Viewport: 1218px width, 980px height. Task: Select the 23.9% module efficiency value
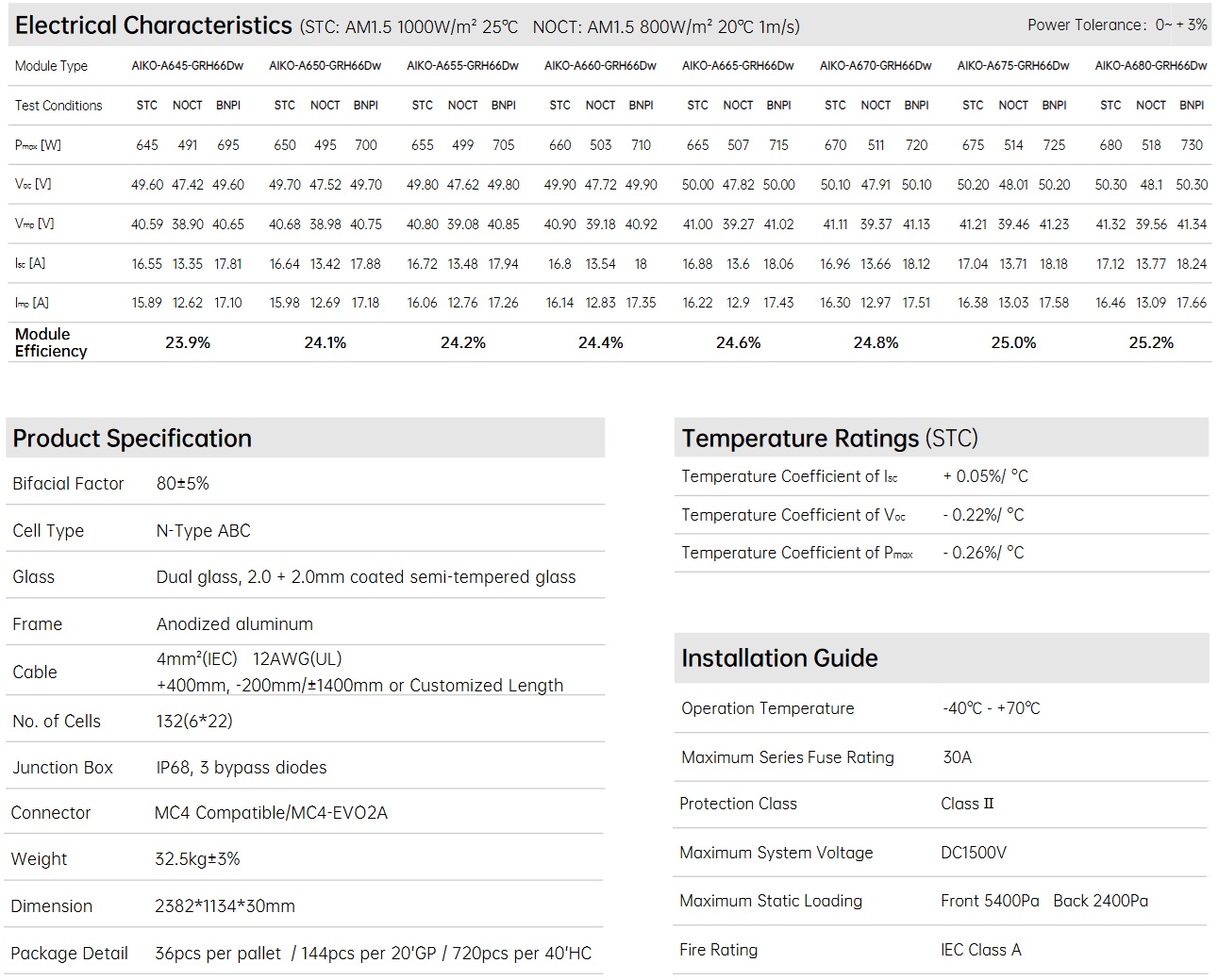(188, 343)
